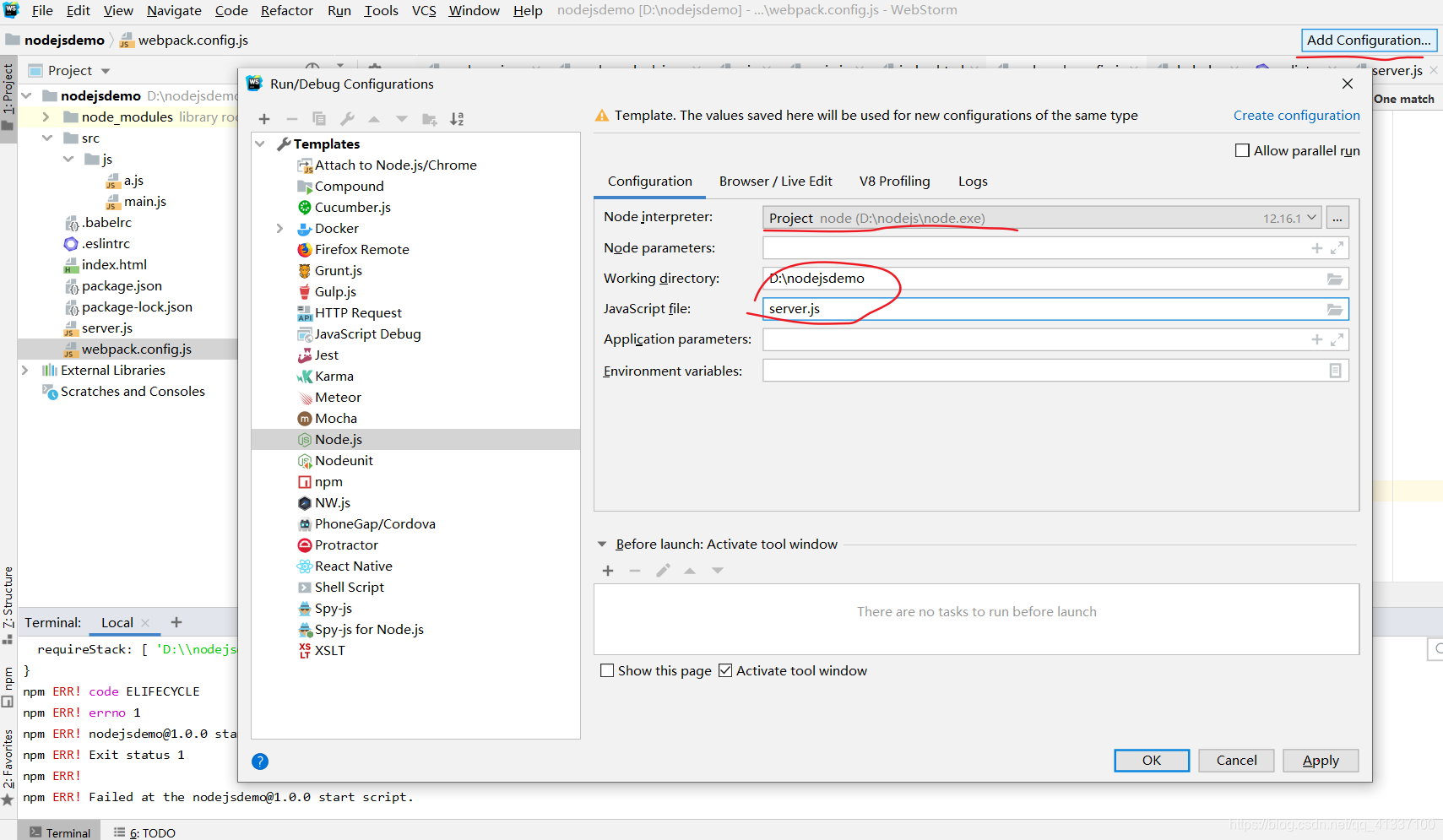The image size is (1443, 840).
Task: Close the Local terminal tab
Action: pyautogui.click(x=145, y=623)
